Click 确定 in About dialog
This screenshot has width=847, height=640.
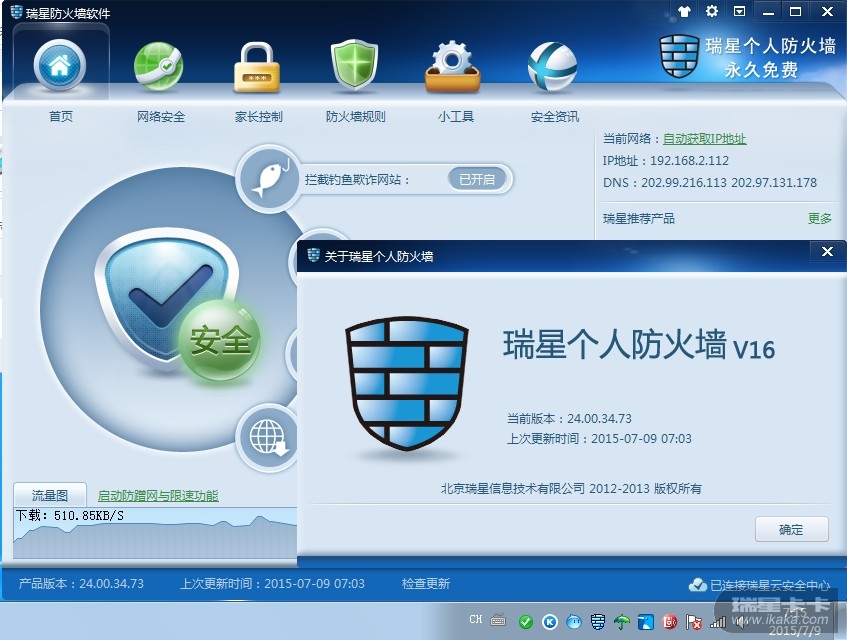coord(791,529)
